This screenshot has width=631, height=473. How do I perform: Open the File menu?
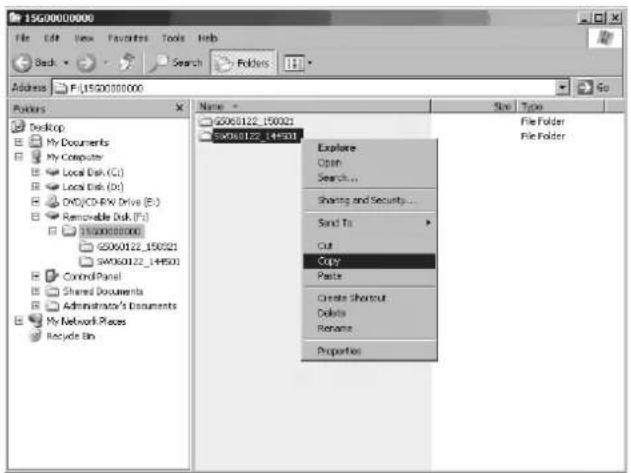click(x=22, y=38)
